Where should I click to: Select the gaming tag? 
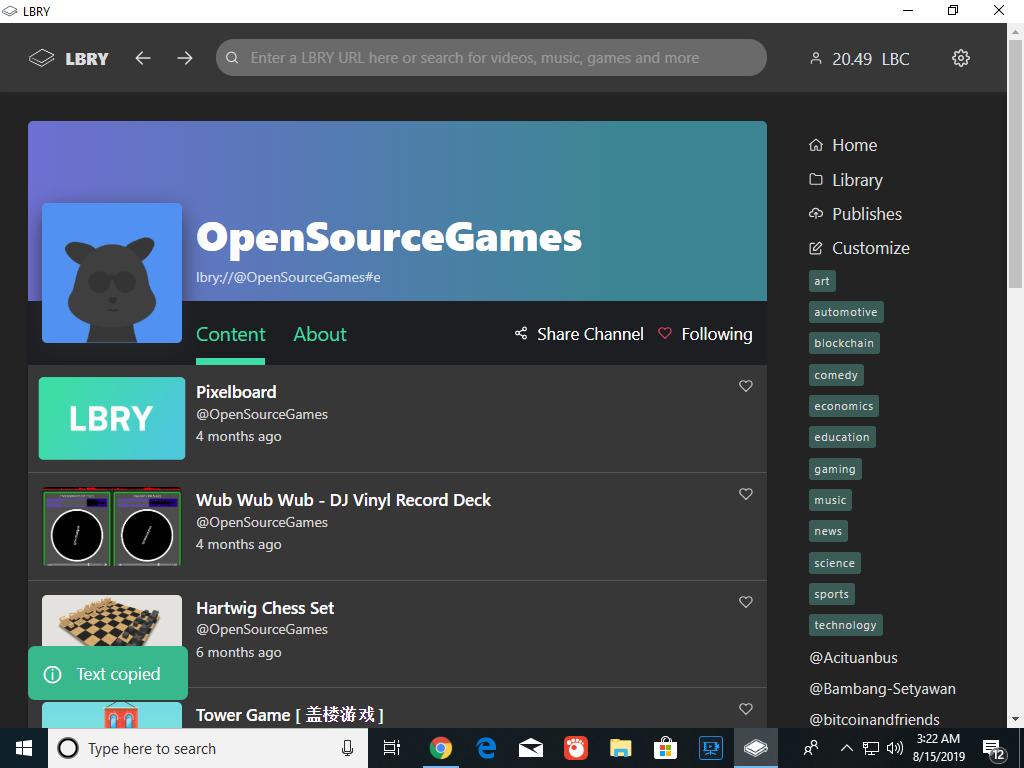(835, 469)
